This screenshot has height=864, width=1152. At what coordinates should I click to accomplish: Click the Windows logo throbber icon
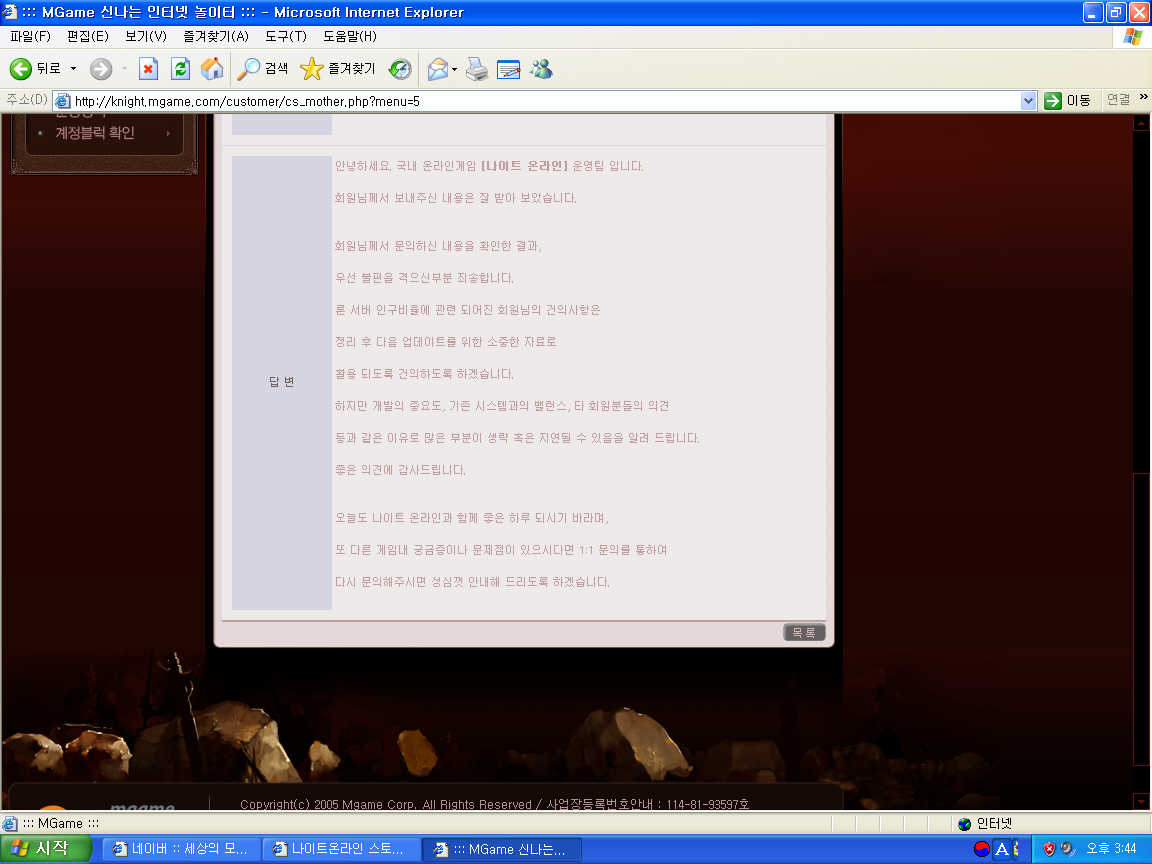[x=1132, y=37]
